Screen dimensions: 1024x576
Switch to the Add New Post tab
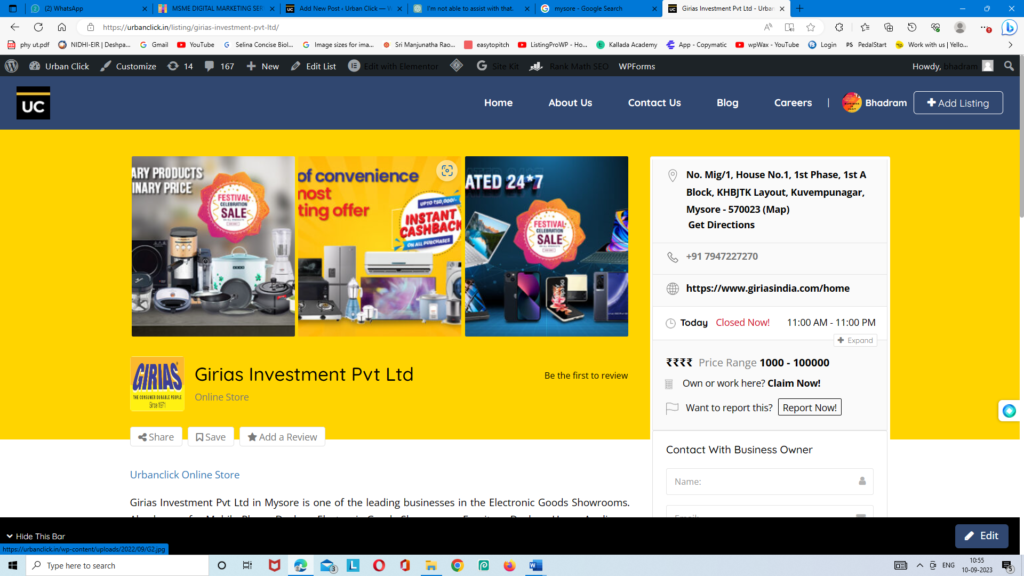[344, 8]
